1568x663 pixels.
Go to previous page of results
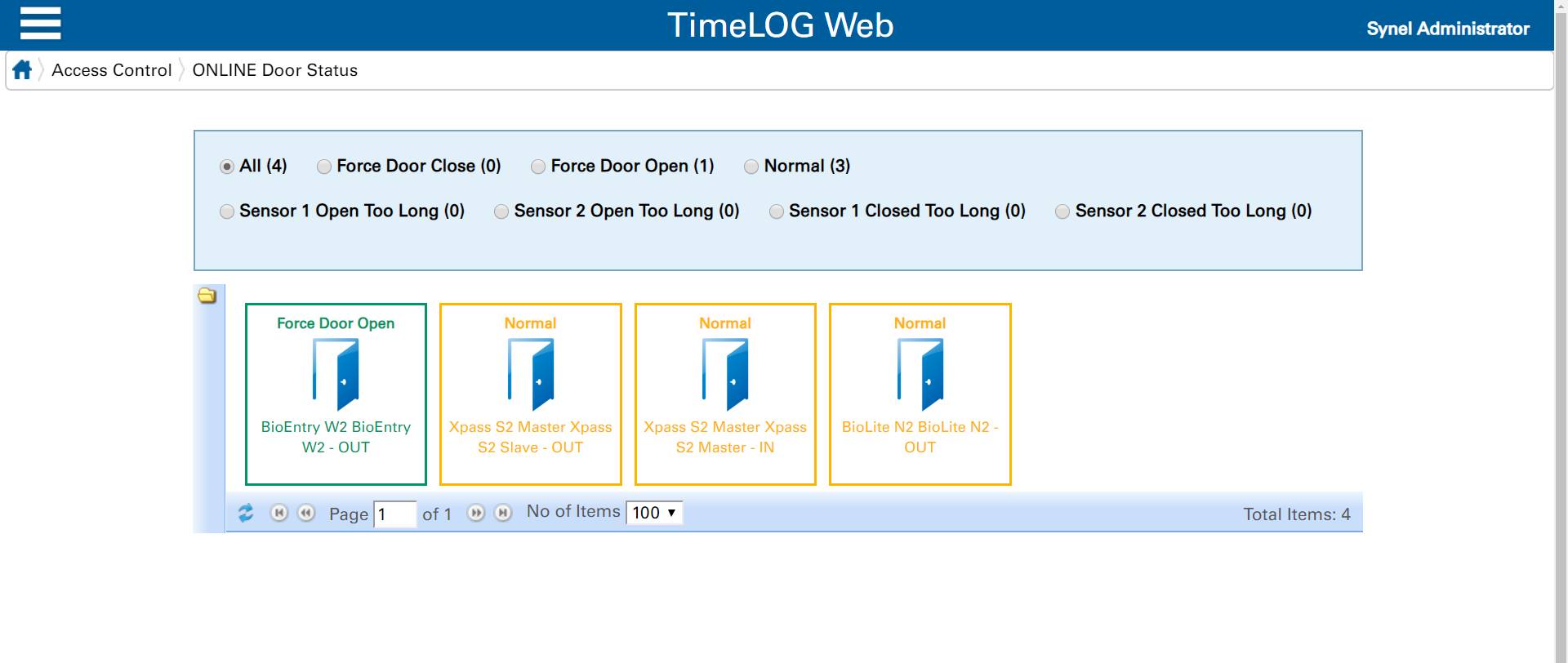tap(306, 513)
